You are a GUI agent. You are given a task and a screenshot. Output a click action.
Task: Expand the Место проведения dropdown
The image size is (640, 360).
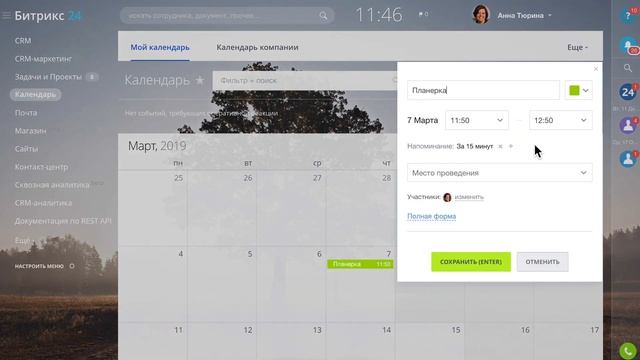pos(500,173)
